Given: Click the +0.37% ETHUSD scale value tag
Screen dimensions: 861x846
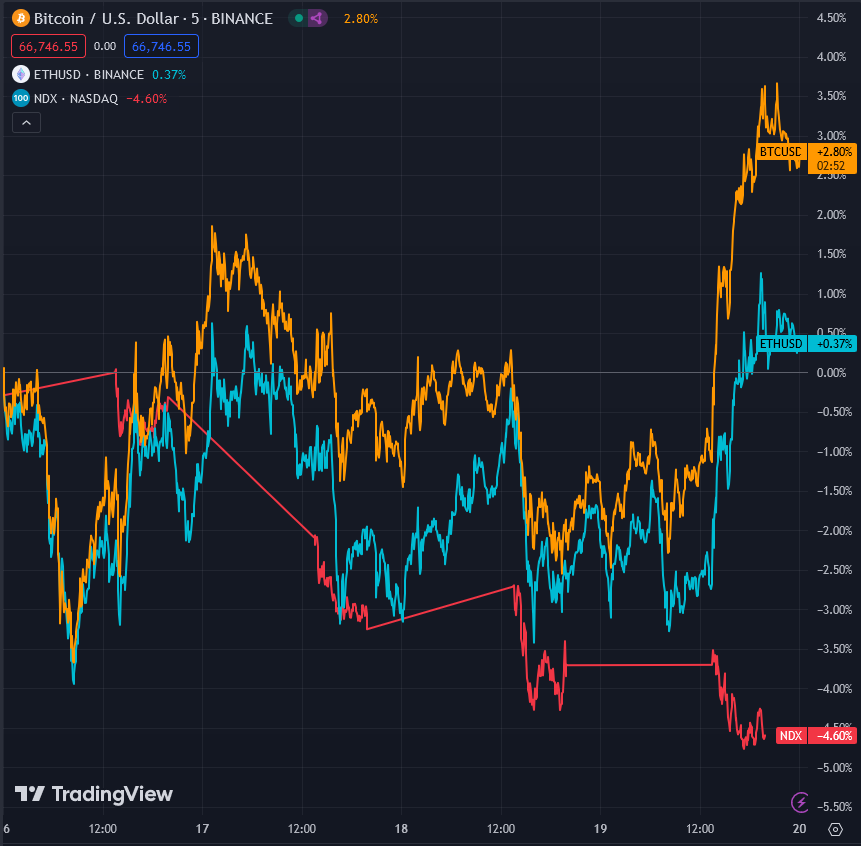Looking at the screenshot, I should click(834, 344).
